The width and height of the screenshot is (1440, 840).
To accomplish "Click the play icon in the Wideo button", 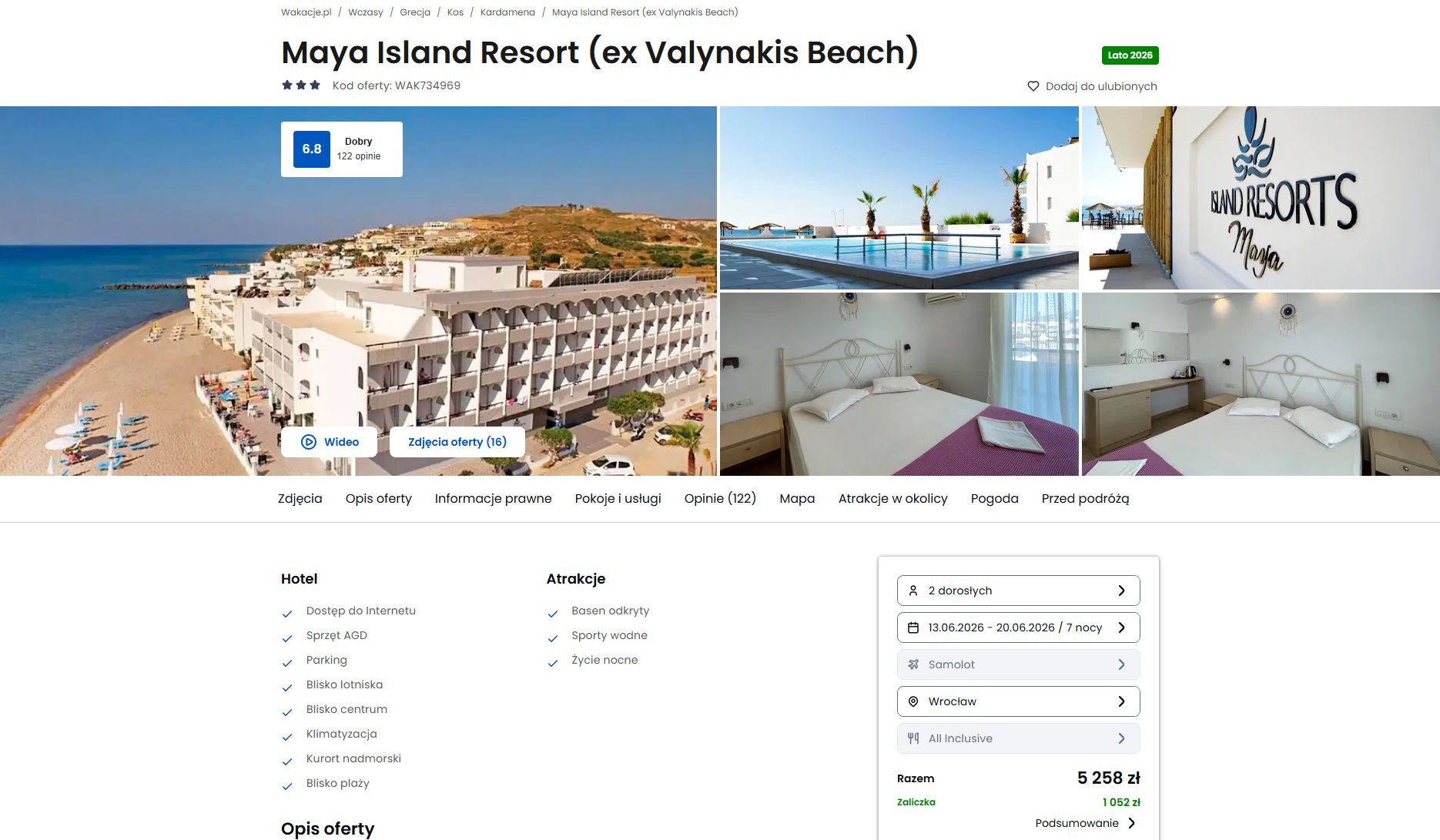I will tap(309, 442).
